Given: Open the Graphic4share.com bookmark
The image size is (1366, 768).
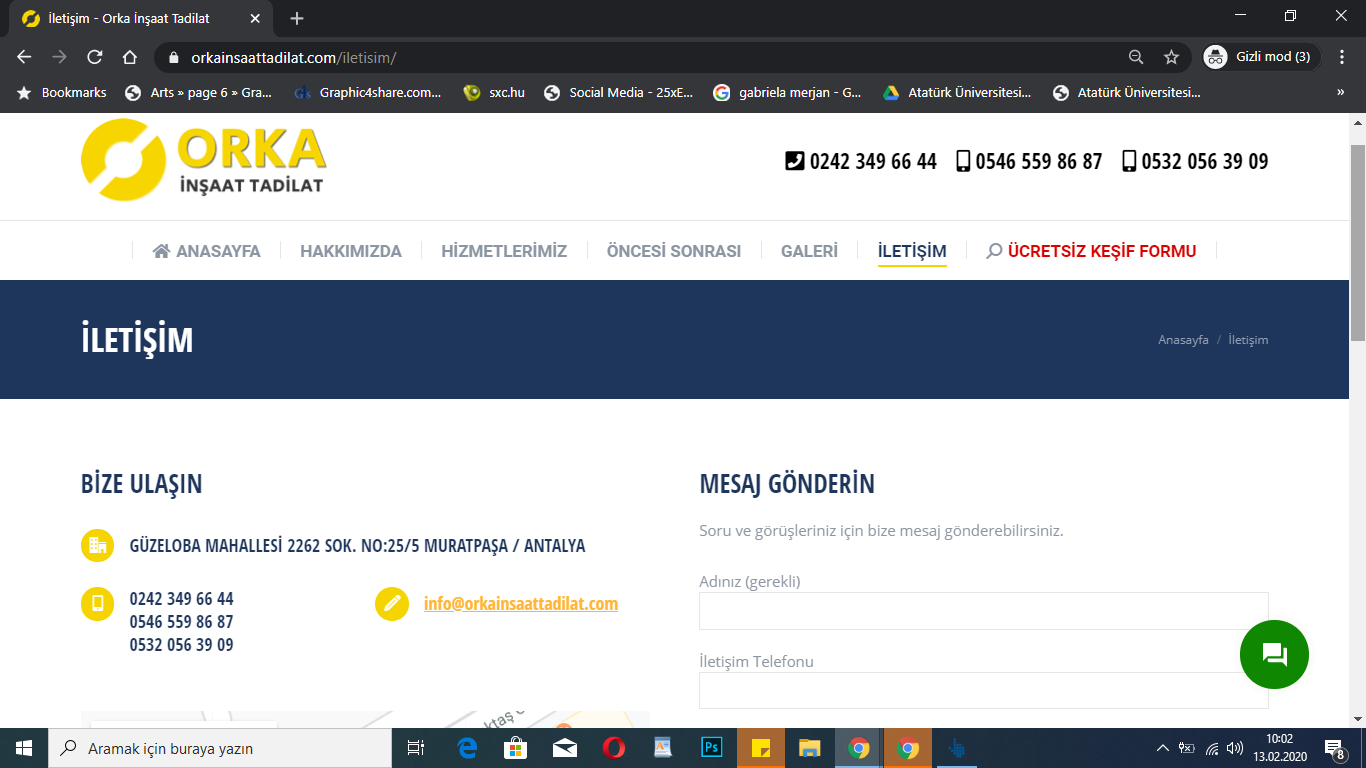Looking at the screenshot, I should tap(368, 92).
